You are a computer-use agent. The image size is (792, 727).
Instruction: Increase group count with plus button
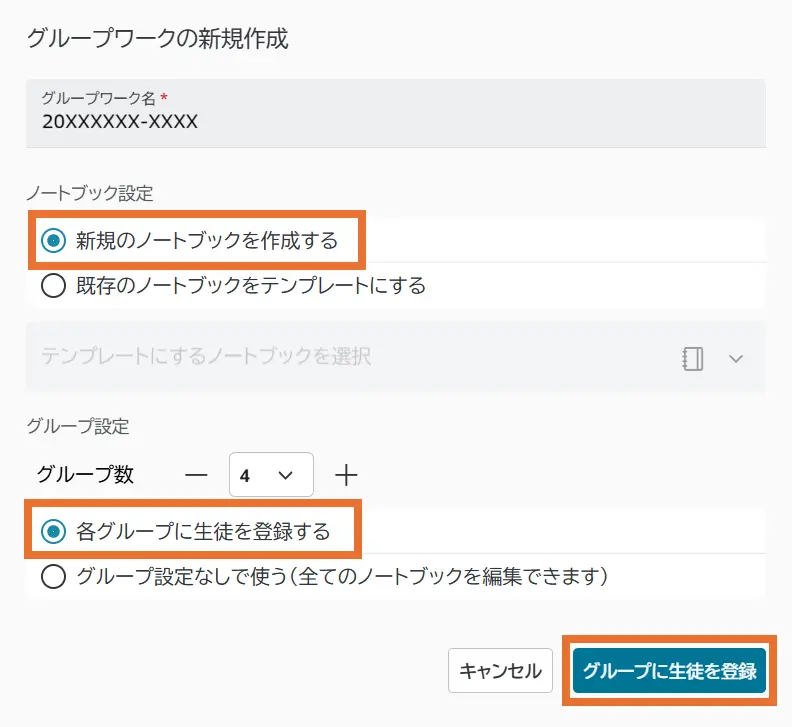point(346,475)
